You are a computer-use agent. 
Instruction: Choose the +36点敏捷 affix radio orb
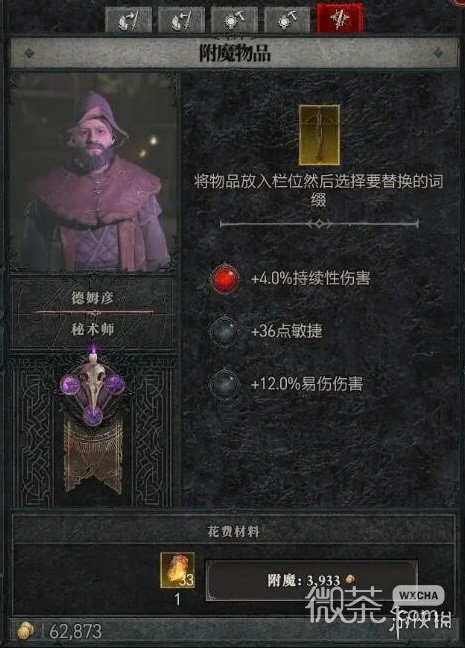pos(224,331)
